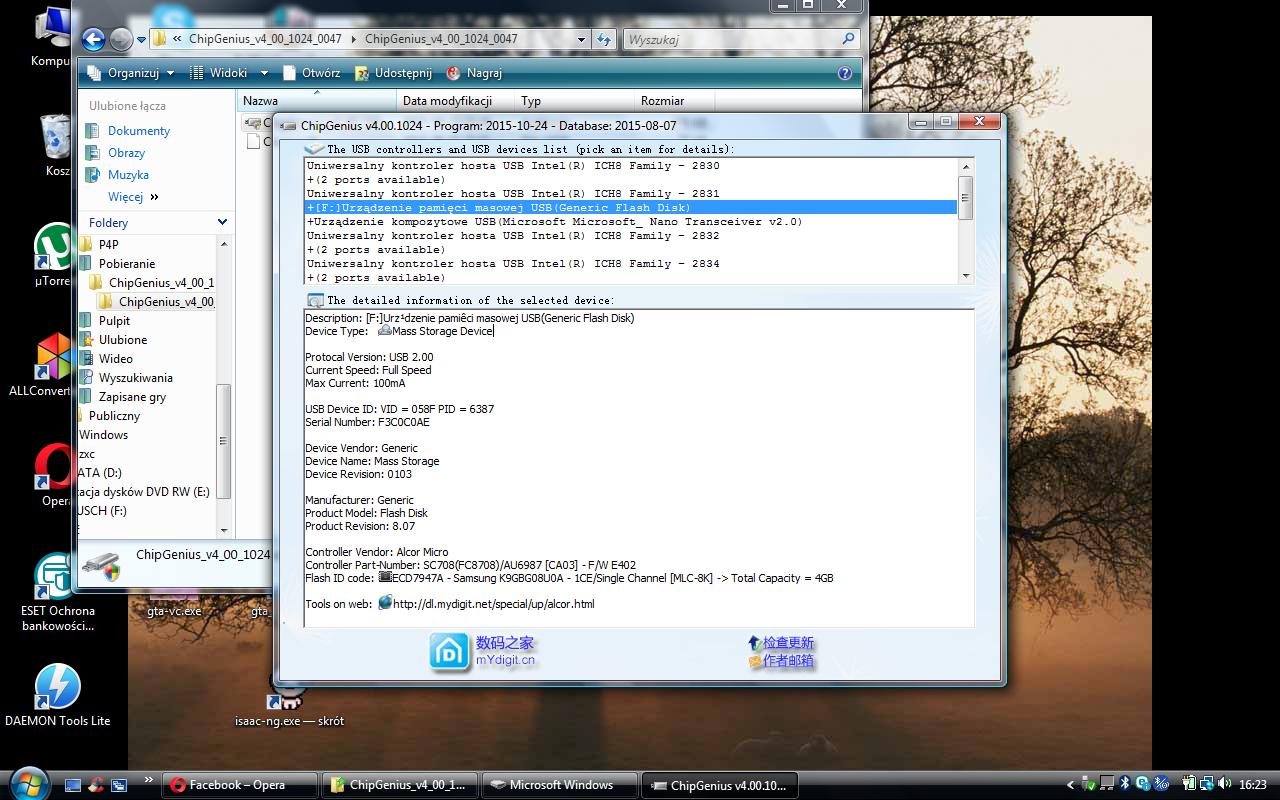The image size is (1280, 800).
Task: Click the folder tree vertical scrollbar
Action: coord(224,442)
